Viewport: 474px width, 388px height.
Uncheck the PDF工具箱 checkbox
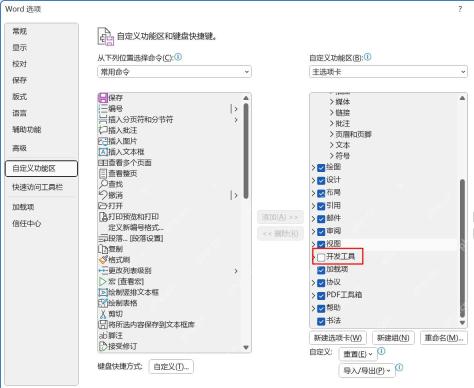point(321,295)
